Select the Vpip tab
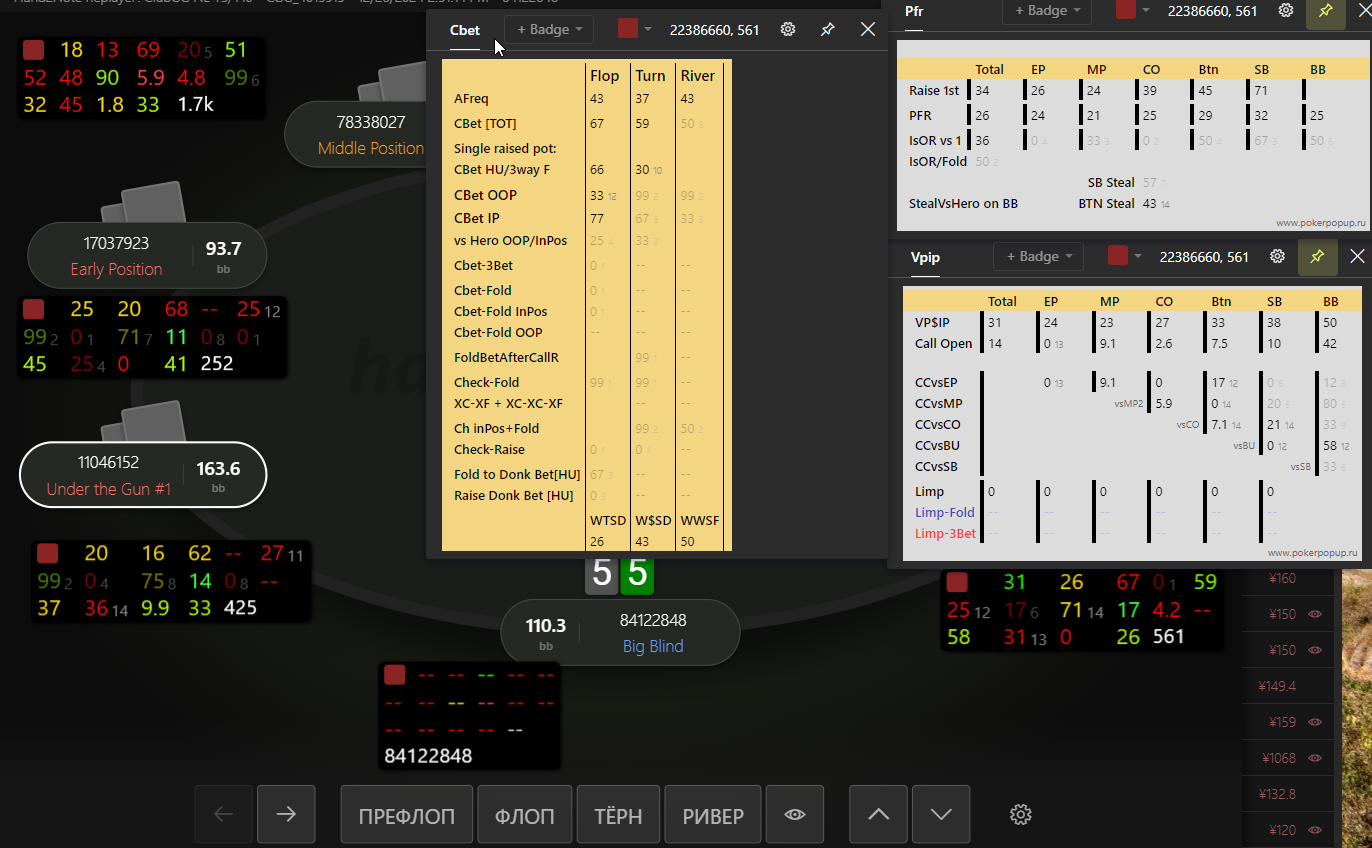1372x848 pixels. pos(925,257)
